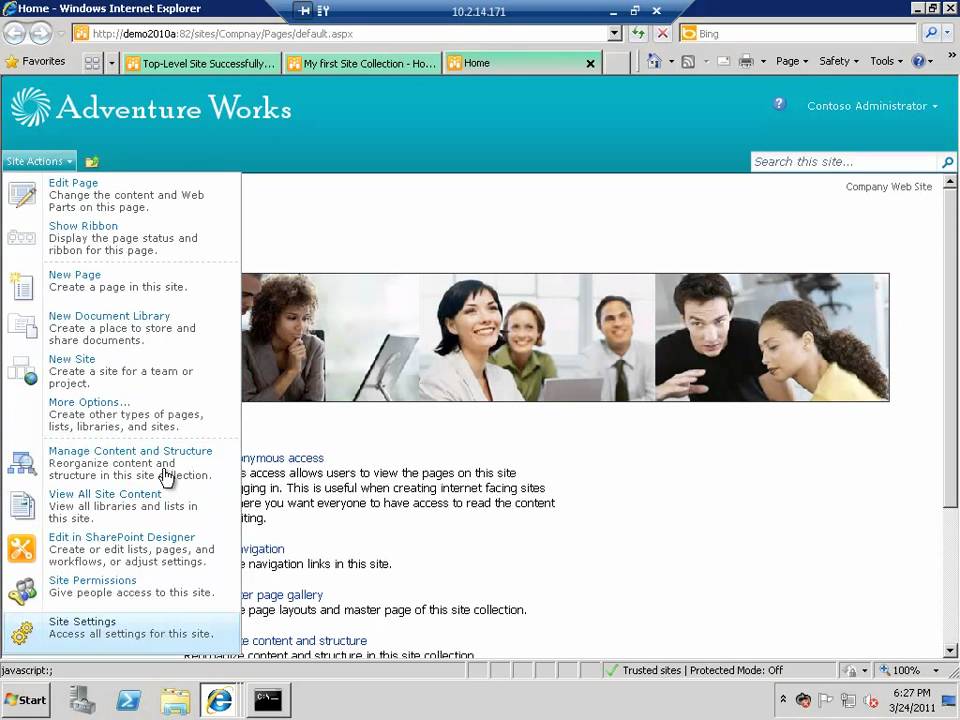Click the Site Settings gear icon

[22, 632]
